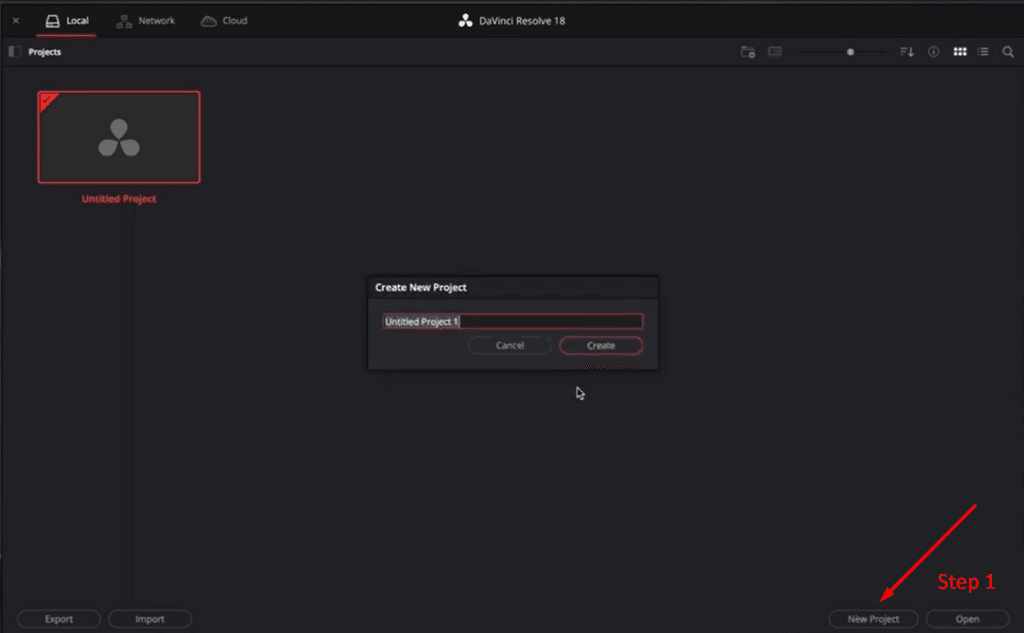Viewport: 1024px width, 633px height.
Task: Click the Export button
Action: tap(59, 619)
